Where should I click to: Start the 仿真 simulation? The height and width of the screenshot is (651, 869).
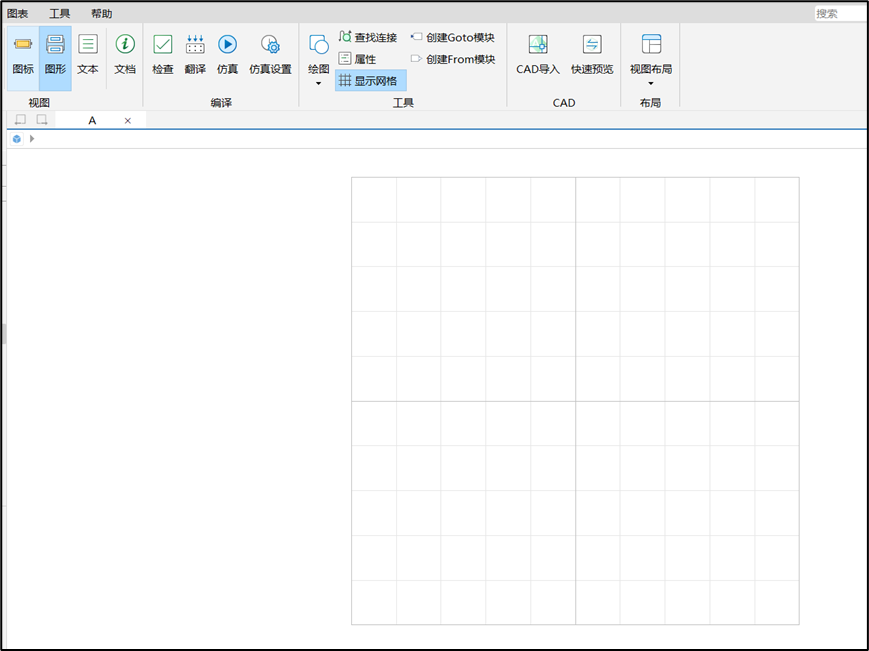[x=227, y=54]
